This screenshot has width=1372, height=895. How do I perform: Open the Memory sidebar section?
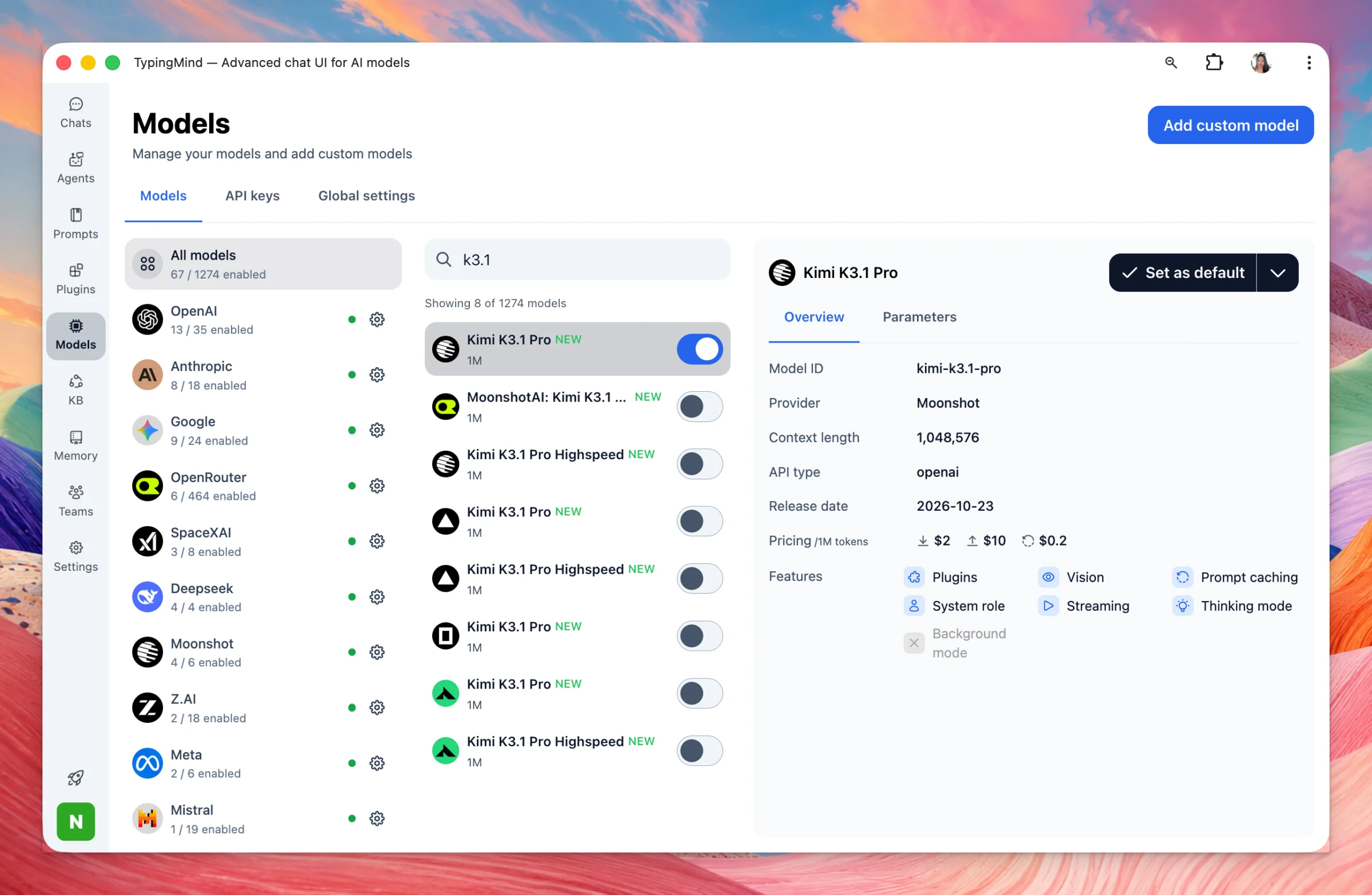[75, 445]
